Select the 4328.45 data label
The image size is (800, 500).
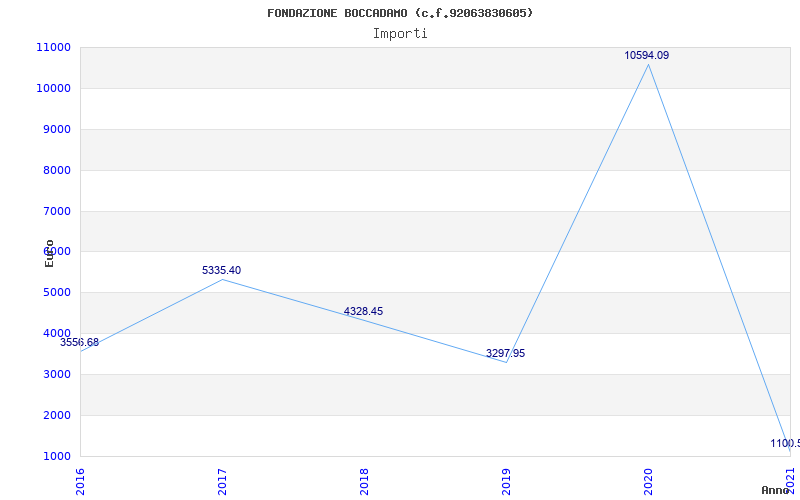(x=363, y=311)
